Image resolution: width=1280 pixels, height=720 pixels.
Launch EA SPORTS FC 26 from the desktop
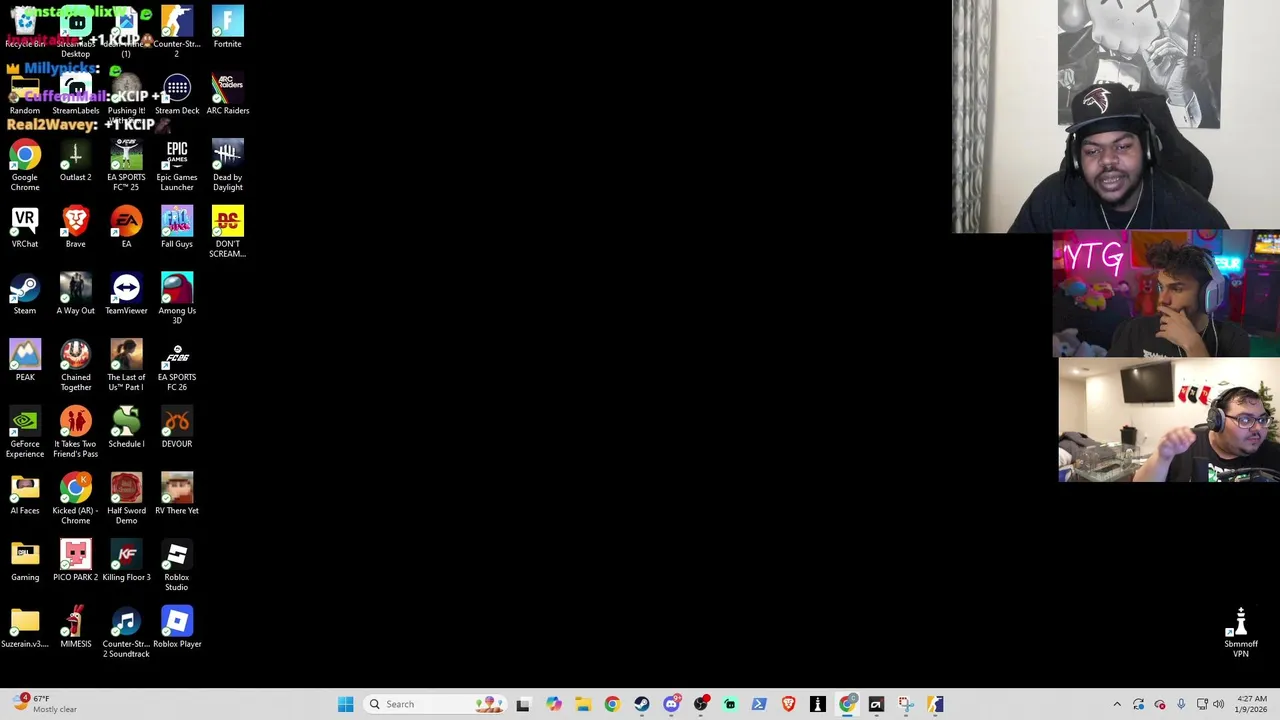coord(177,366)
